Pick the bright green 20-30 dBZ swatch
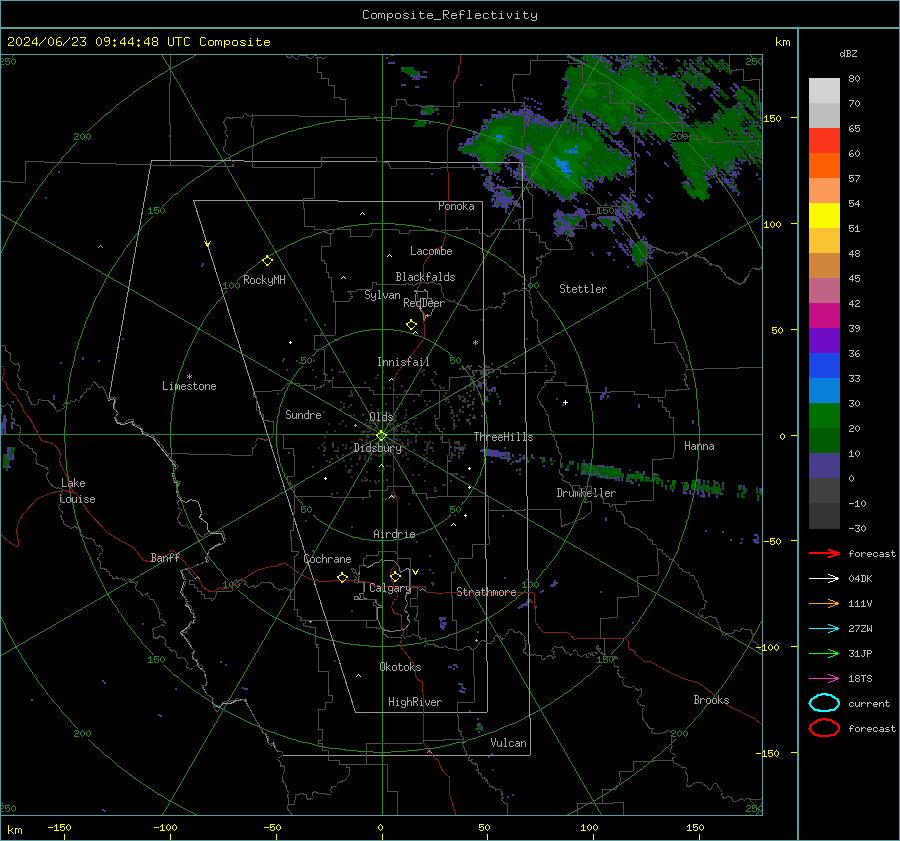900x841 pixels. click(824, 415)
